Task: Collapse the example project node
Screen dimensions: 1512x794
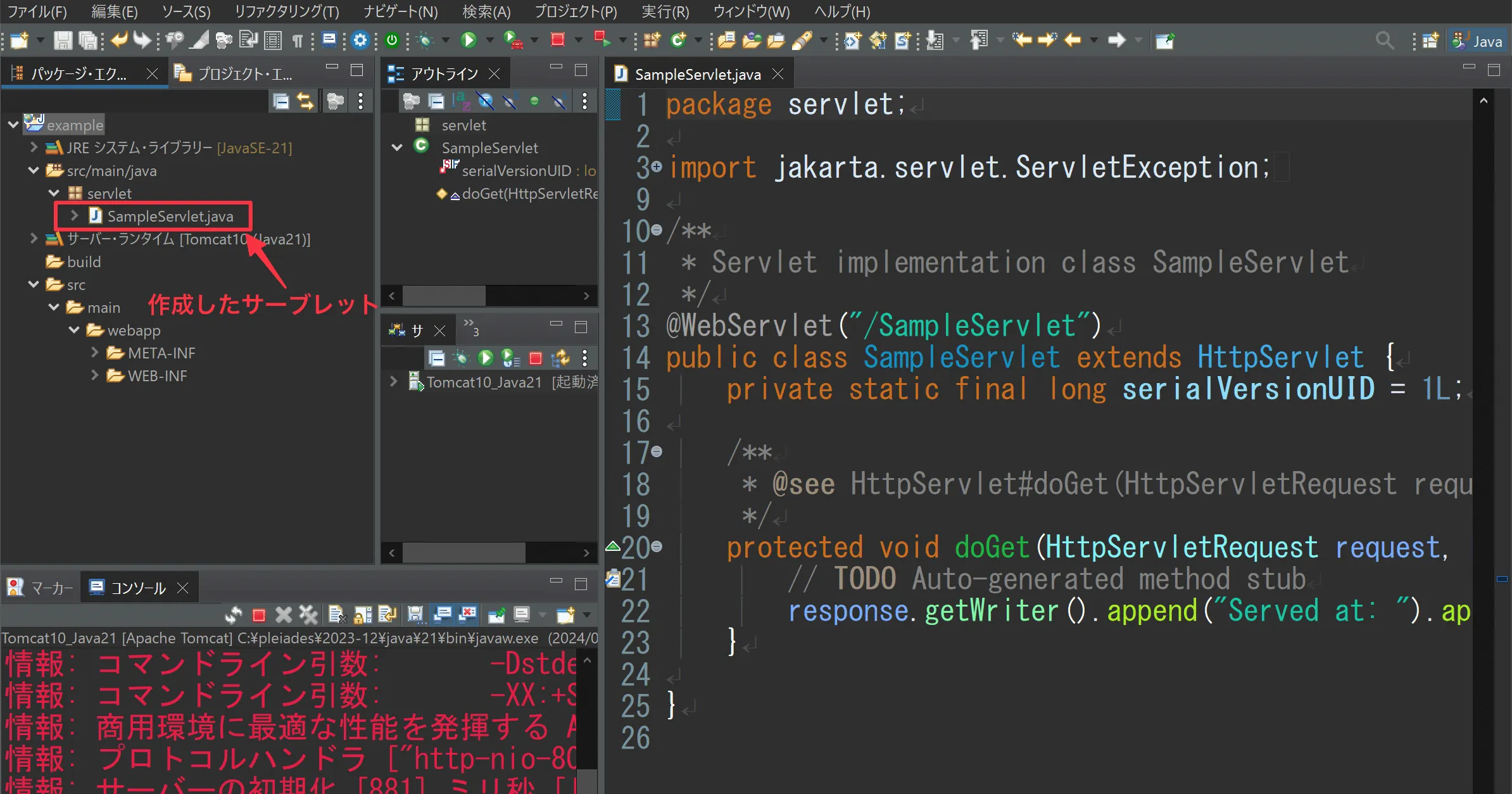Action: pos(13,125)
